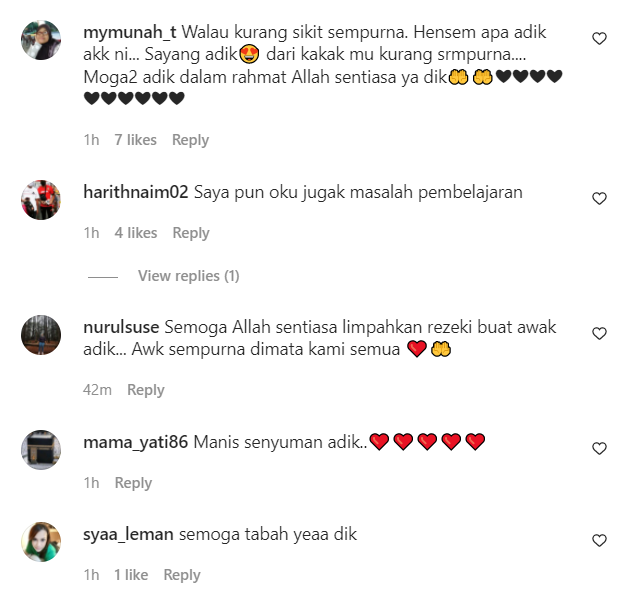The image size is (623, 599).
Task: Heart the mama_yati86 comment
Action: tap(599, 448)
